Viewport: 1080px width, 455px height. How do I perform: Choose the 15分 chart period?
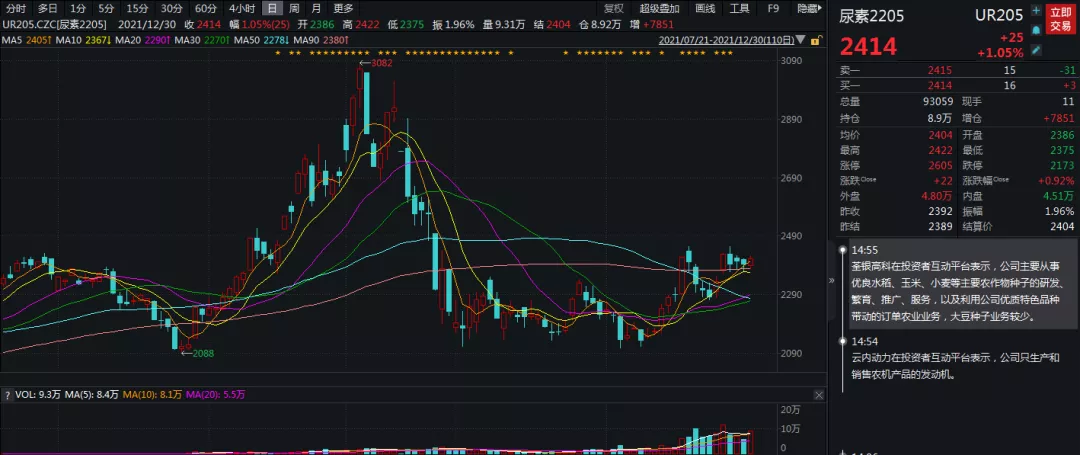tap(137, 8)
